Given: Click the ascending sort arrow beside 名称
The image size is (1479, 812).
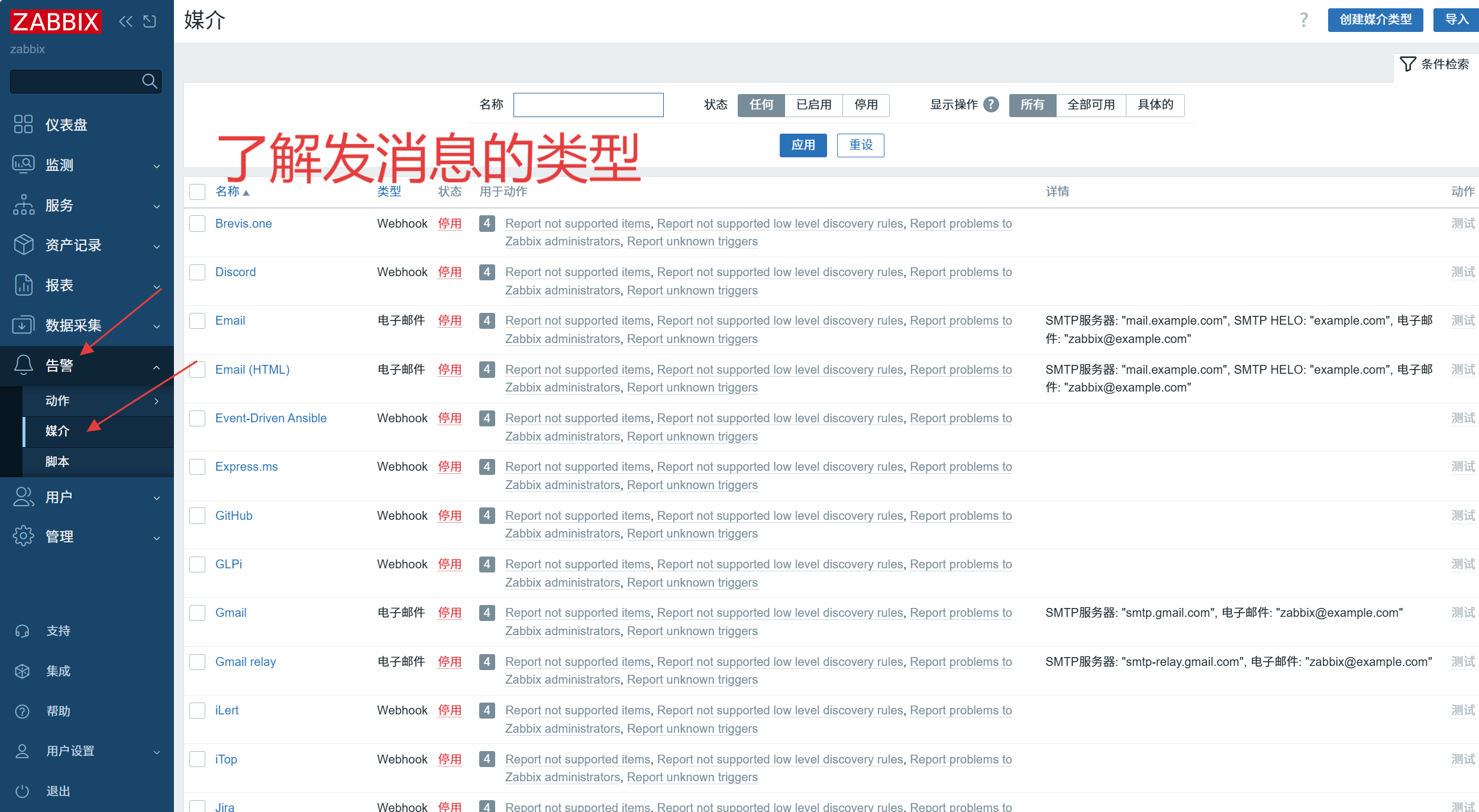Looking at the screenshot, I should [x=246, y=193].
